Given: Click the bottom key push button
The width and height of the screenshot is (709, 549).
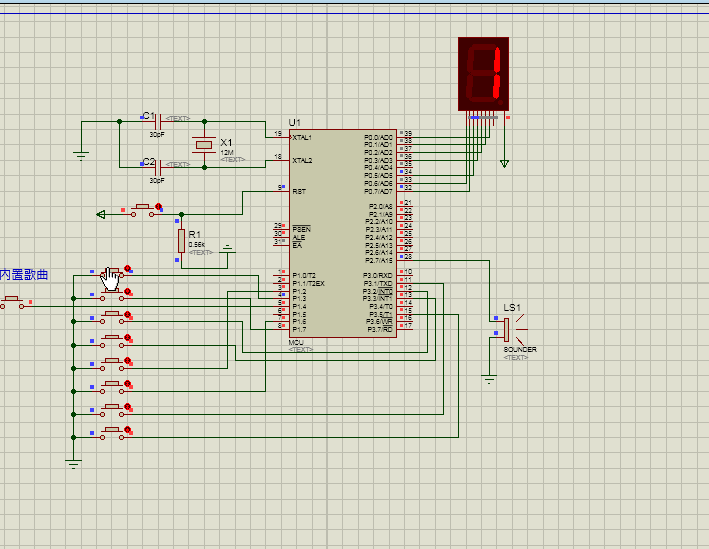Looking at the screenshot, I should [x=112, y=434].
